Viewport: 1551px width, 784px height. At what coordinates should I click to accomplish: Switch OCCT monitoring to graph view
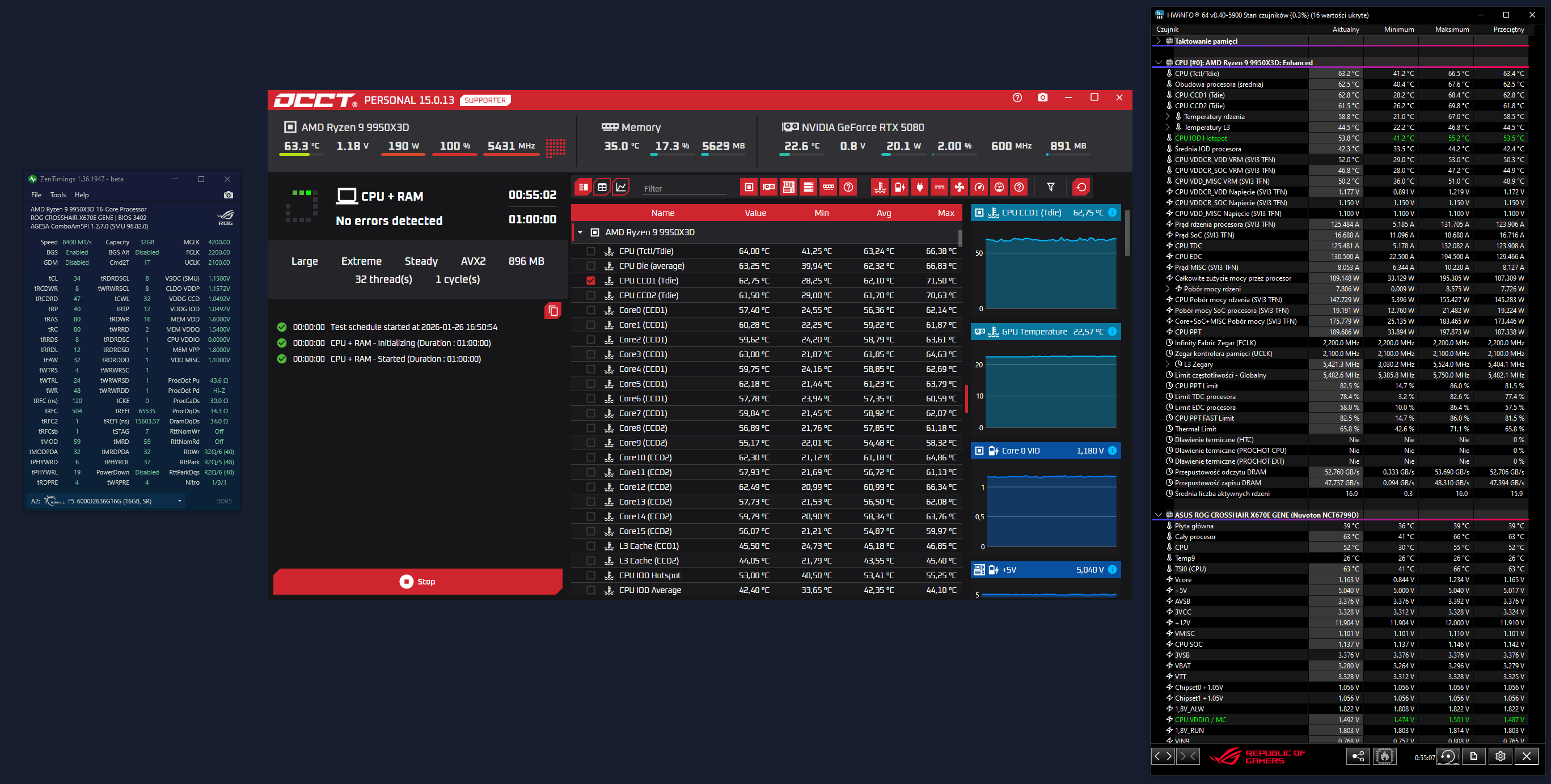coord(621,187)
